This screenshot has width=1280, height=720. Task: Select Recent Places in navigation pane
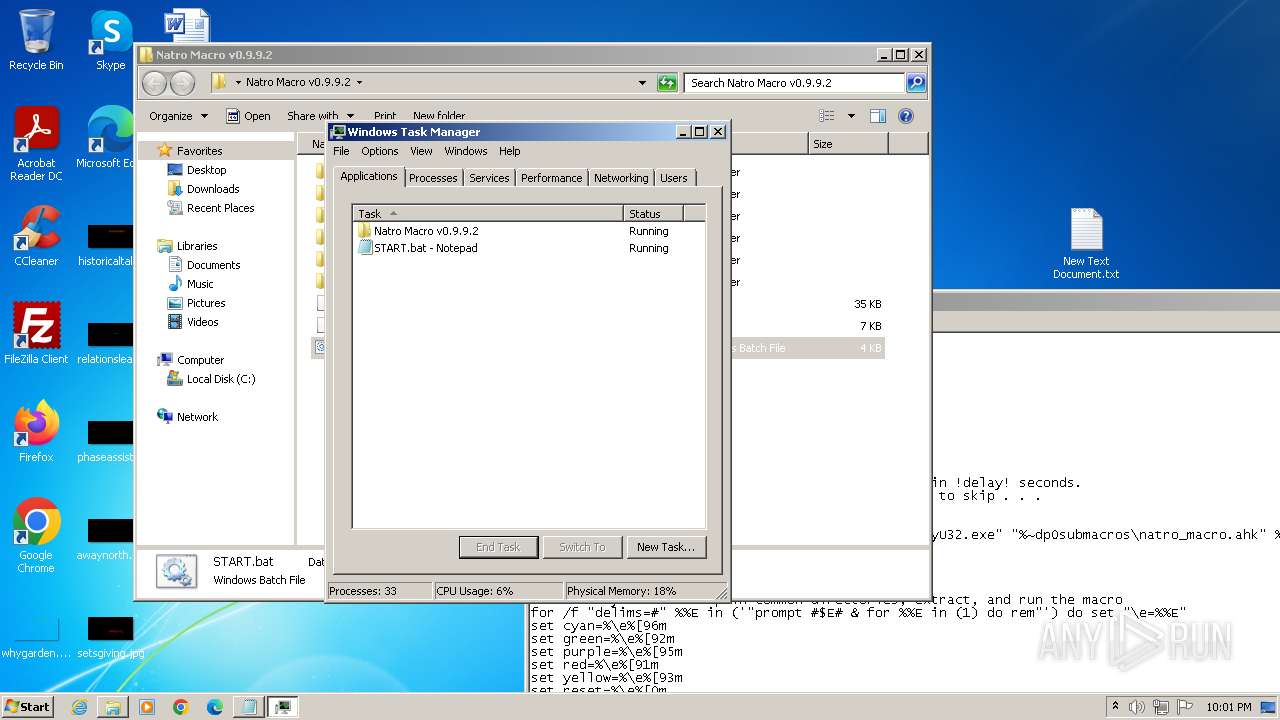click(x=220, y=208)
